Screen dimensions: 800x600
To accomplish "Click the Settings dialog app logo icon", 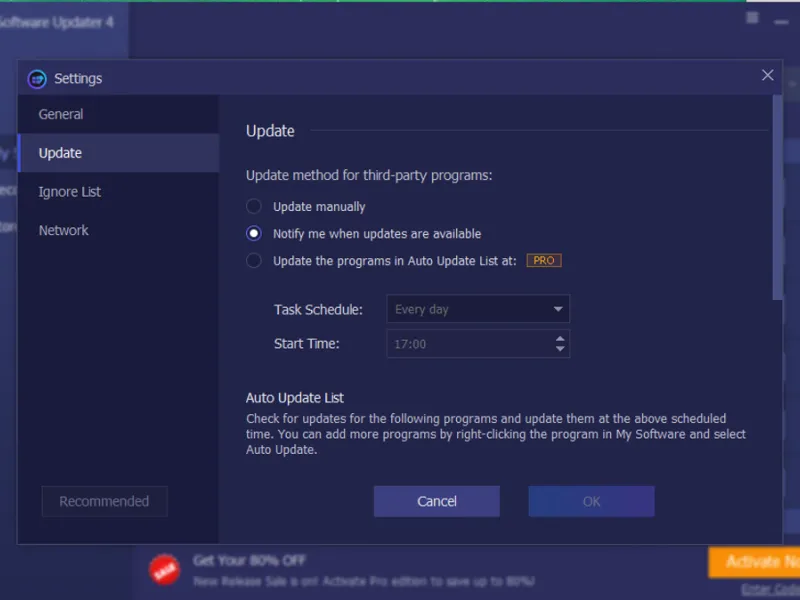I will coord(37,79).
